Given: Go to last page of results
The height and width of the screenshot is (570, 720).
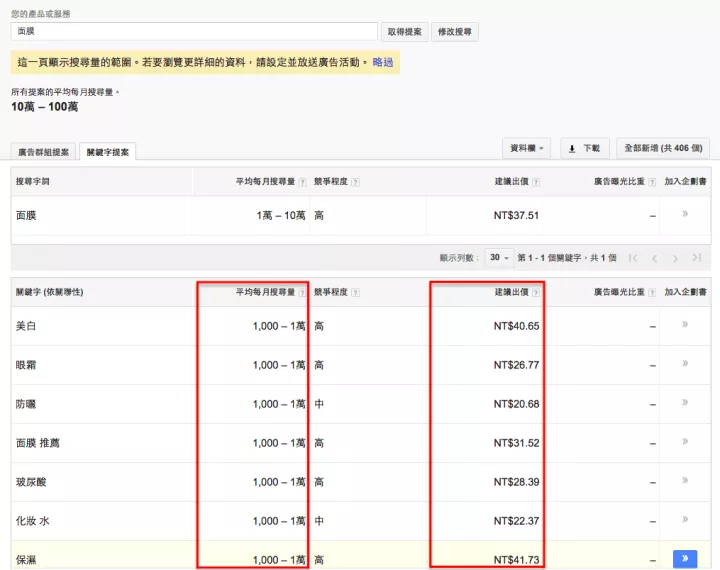Looking at the screenshot, I should click(697, 257).
